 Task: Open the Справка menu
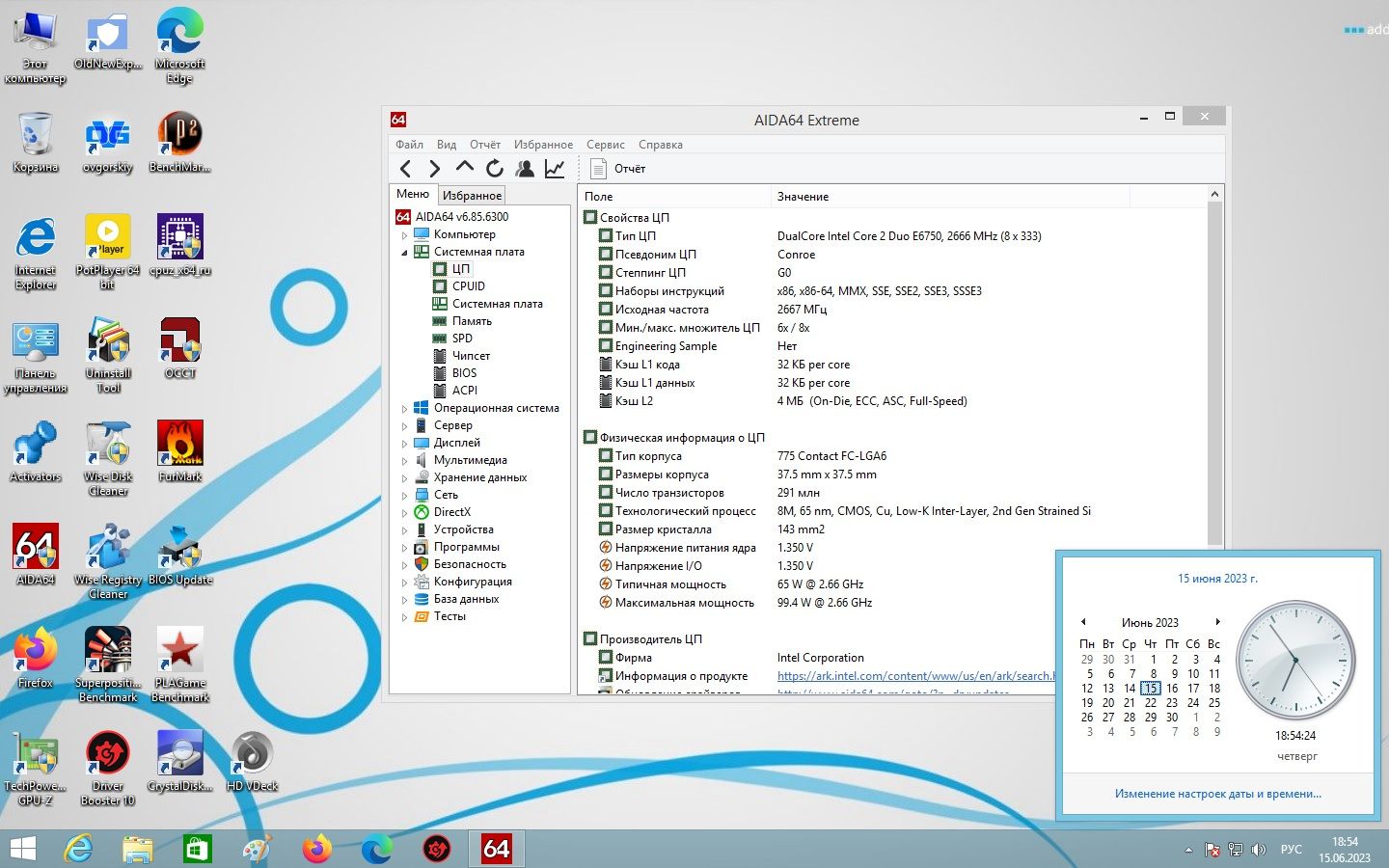(661, 145)
